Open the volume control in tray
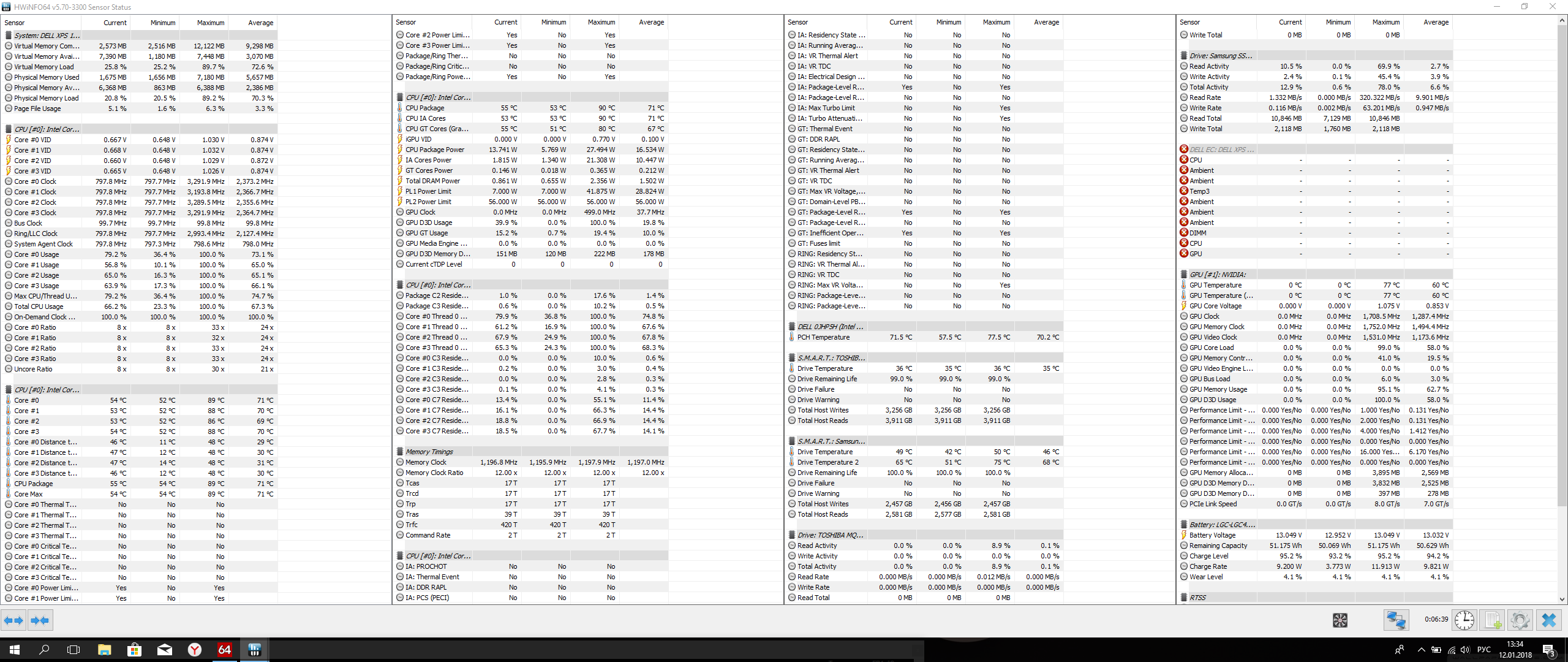This screenshot has height=662, width=1568. pyautogui.click(x=1464, y=650)
